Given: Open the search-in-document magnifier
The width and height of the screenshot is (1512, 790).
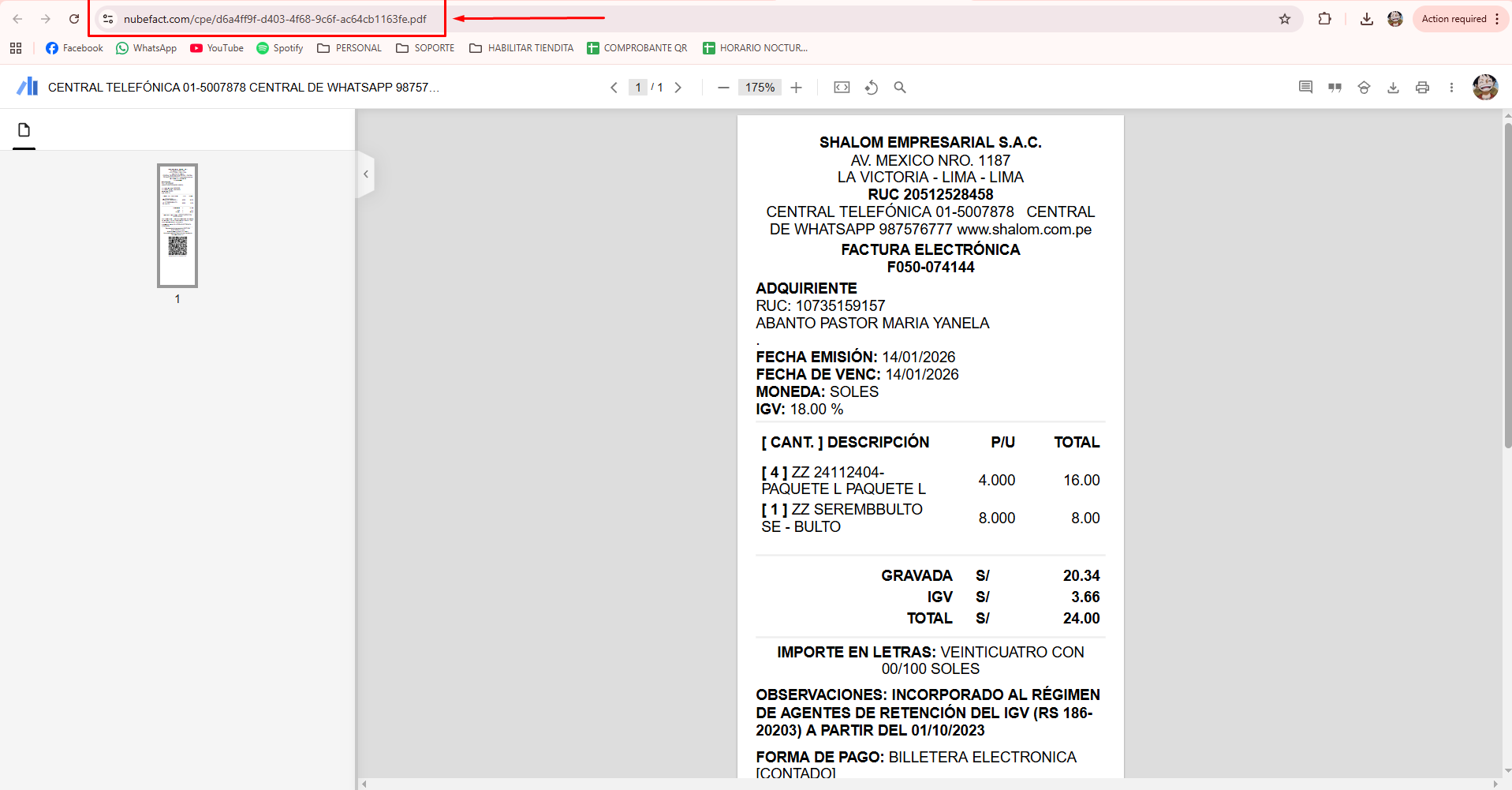Looking at the screenshot, I should [899, 88].
